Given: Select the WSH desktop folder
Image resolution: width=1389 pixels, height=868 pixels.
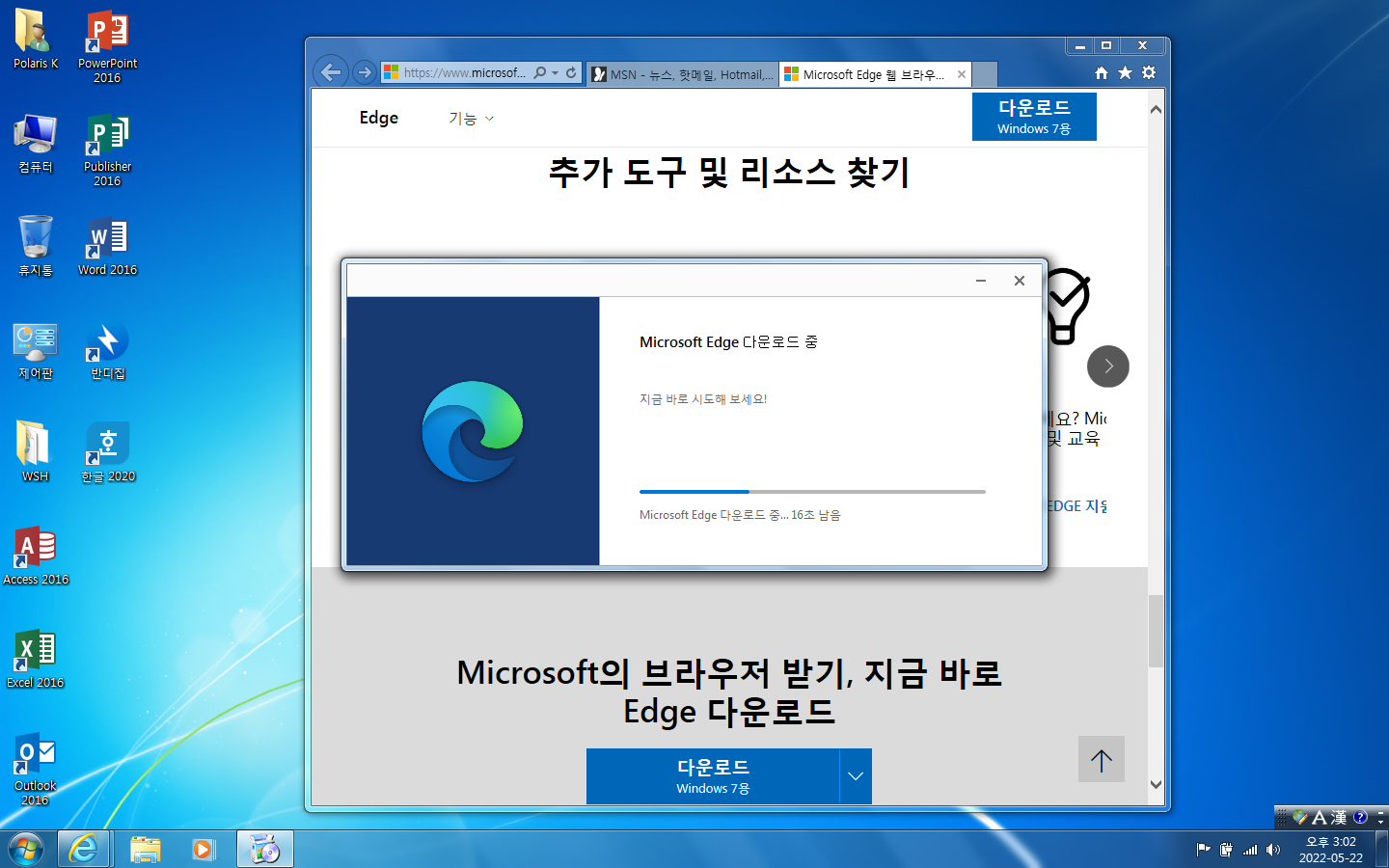Looking at the screenshot, I should point(35,451).
